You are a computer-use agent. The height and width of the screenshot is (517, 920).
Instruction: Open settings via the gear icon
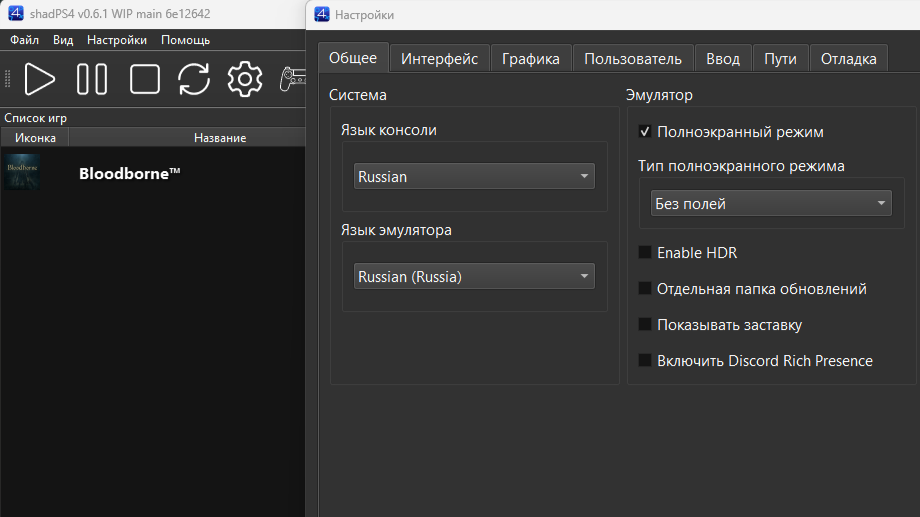[x=244, y=79]
